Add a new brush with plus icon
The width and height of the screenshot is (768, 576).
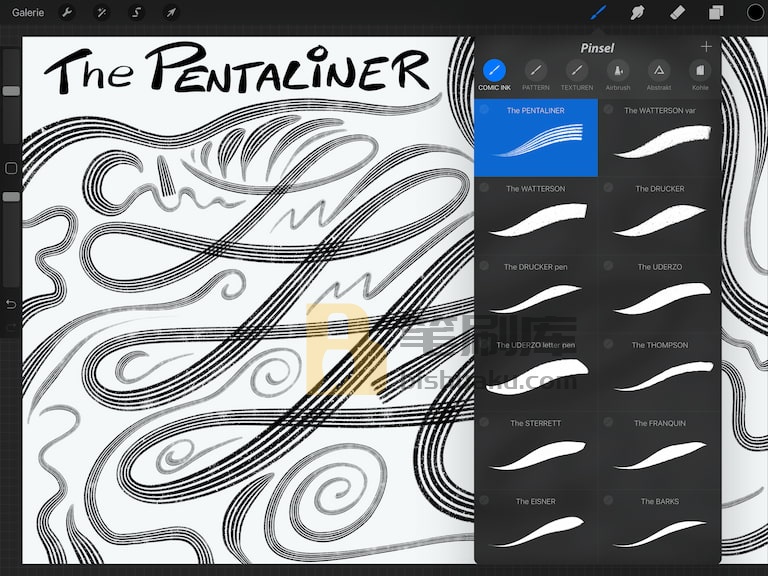(706, 47)
